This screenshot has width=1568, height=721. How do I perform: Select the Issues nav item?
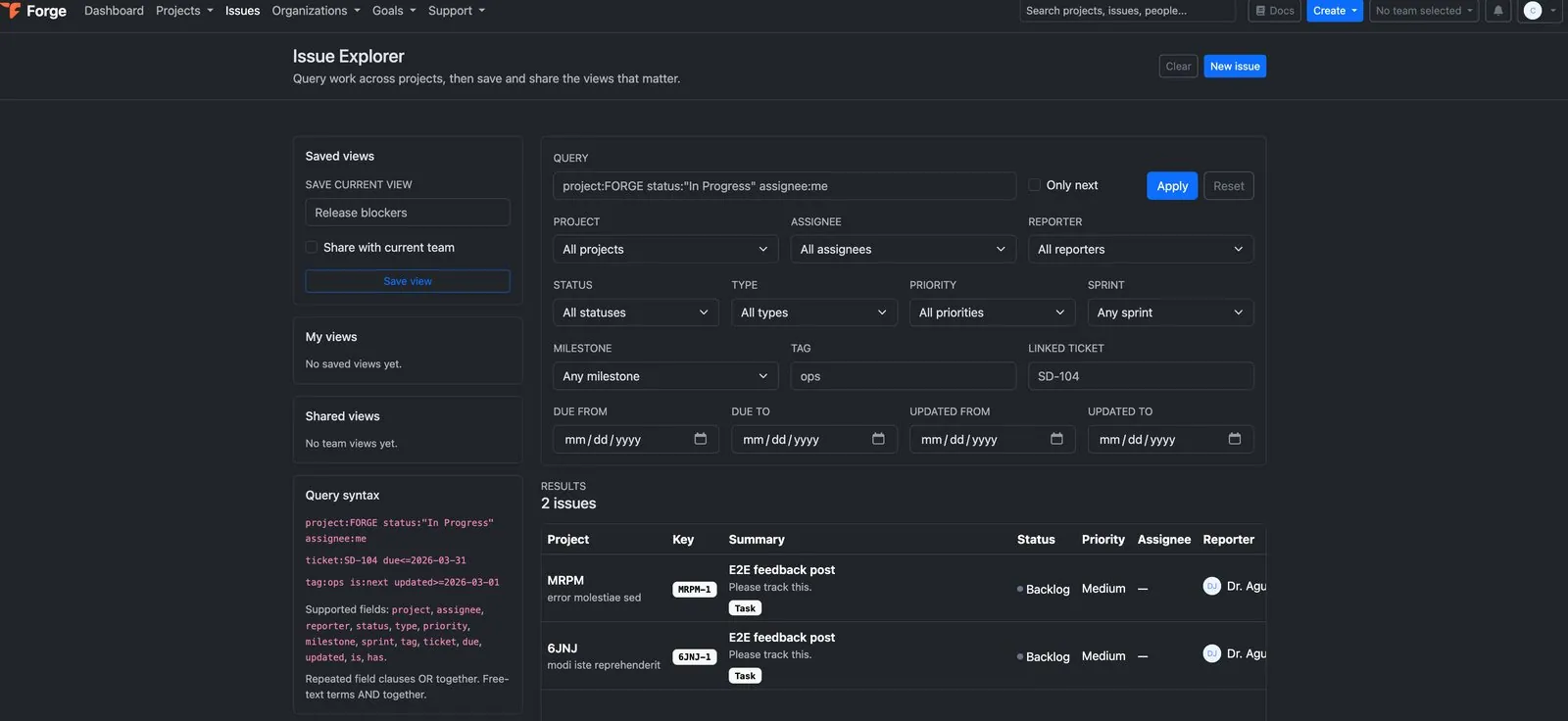[x=242, y=11]
